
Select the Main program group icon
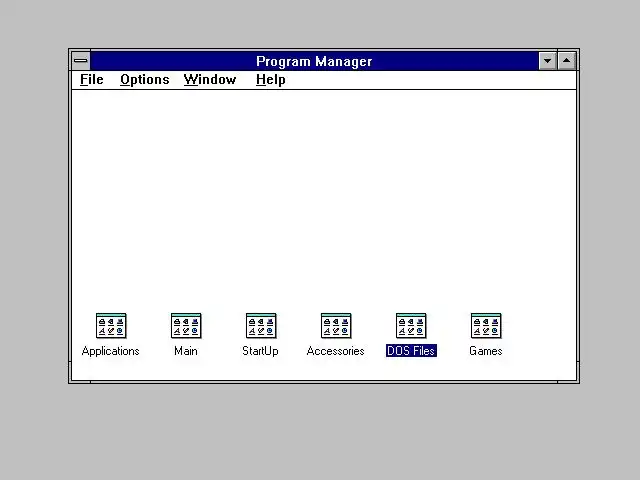click(x=186, y=326)
